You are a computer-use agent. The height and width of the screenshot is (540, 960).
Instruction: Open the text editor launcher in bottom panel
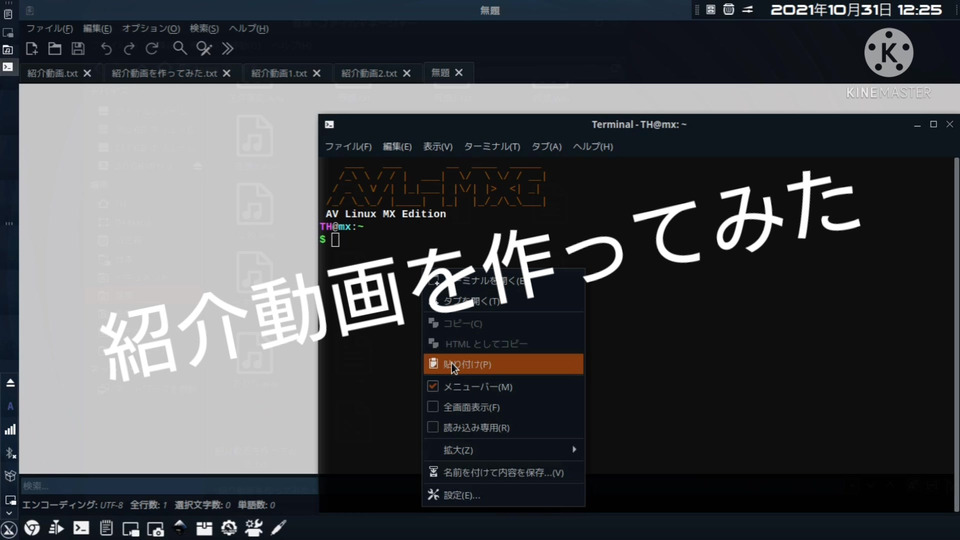tap(106, 528)
